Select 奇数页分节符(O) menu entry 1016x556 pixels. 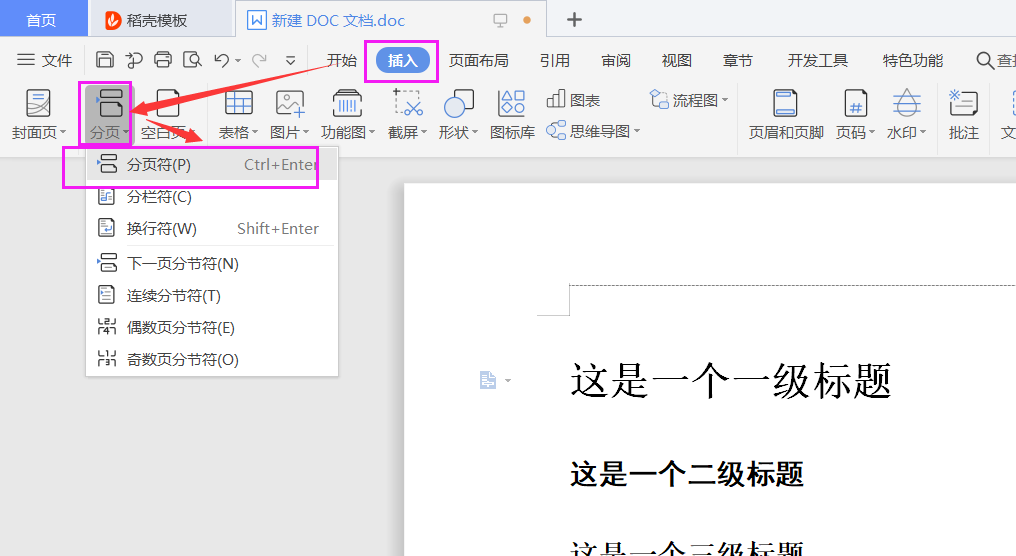coord(212,359)
